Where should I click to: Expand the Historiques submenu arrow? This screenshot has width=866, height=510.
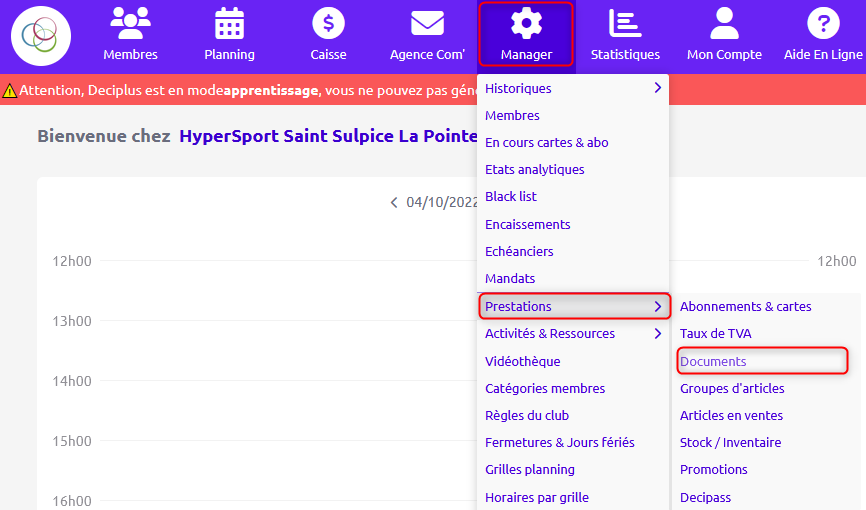tap(657, 88)
